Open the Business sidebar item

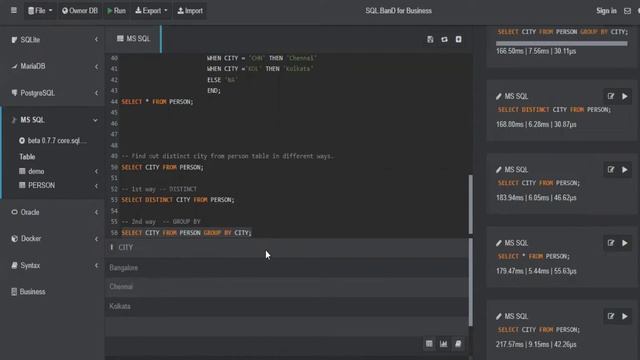pyautogui.click(x=32, y=292)
